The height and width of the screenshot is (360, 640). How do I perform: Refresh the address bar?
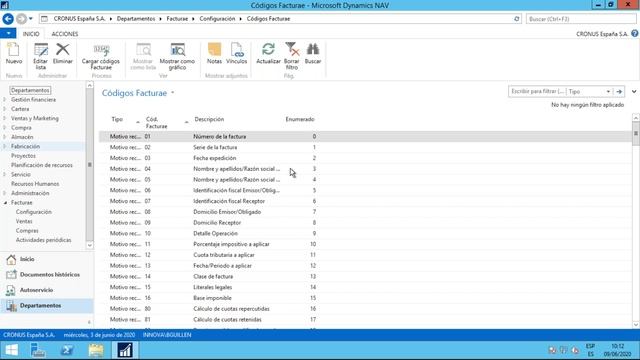pos(516,19)
